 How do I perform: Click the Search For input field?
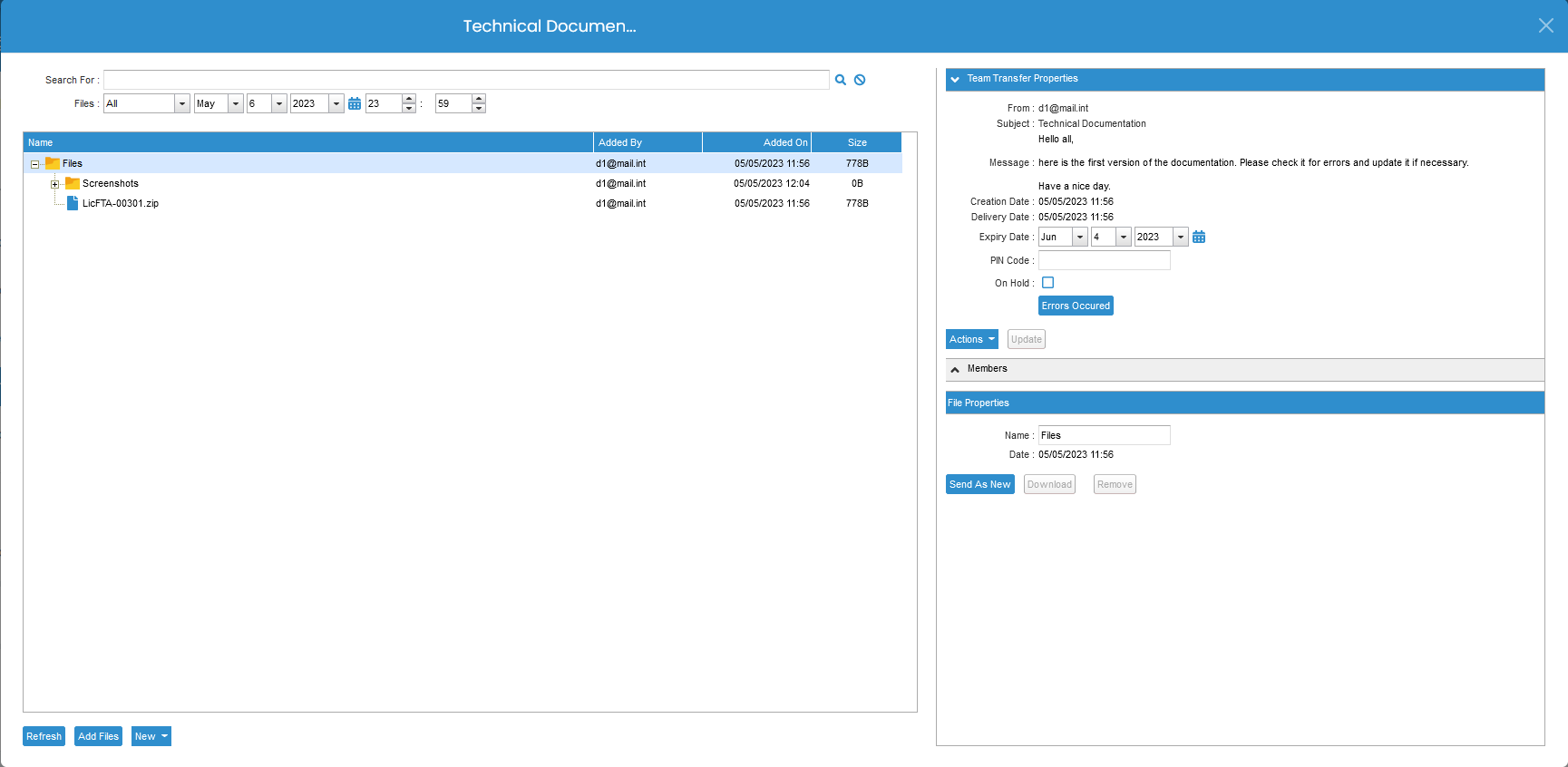coord(466,80)
